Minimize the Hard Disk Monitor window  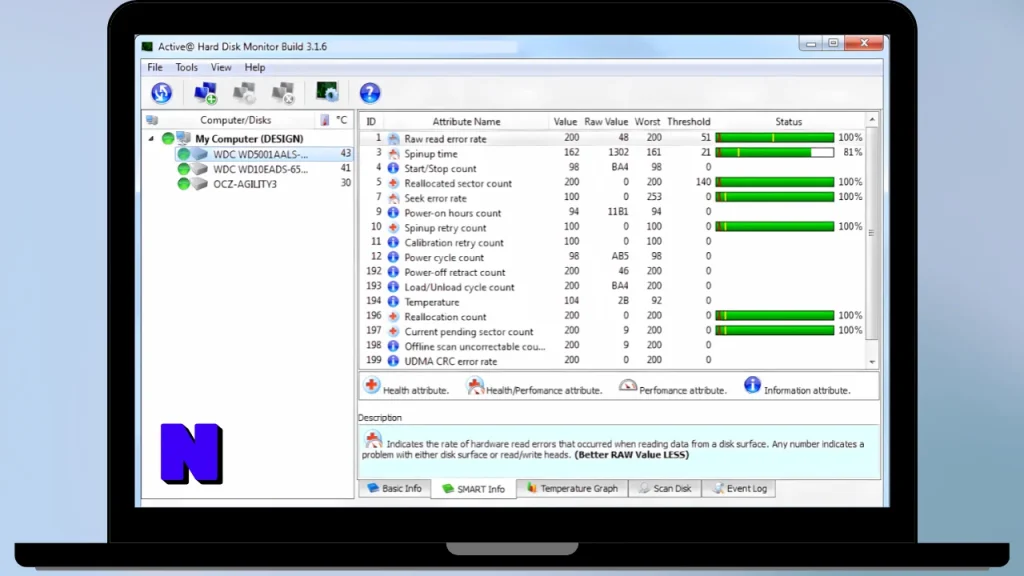(810, 44)
